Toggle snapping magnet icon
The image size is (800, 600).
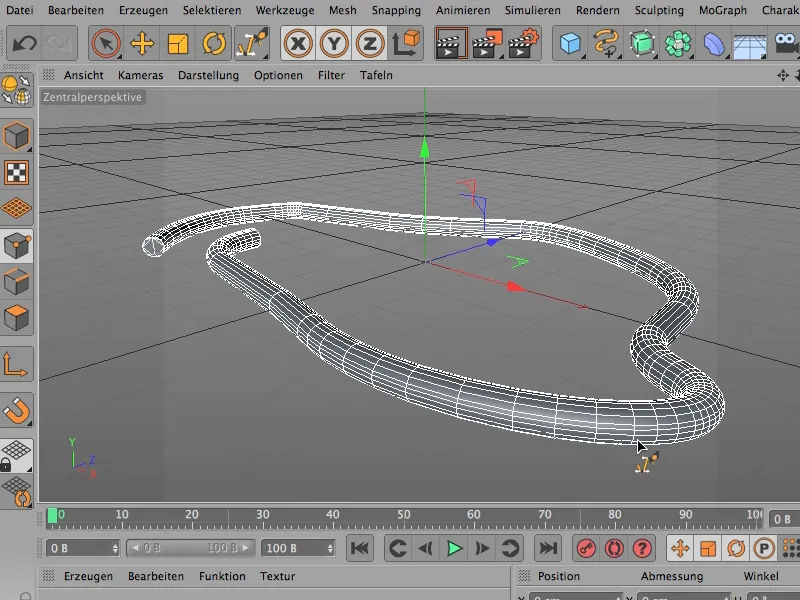(16, 410)
